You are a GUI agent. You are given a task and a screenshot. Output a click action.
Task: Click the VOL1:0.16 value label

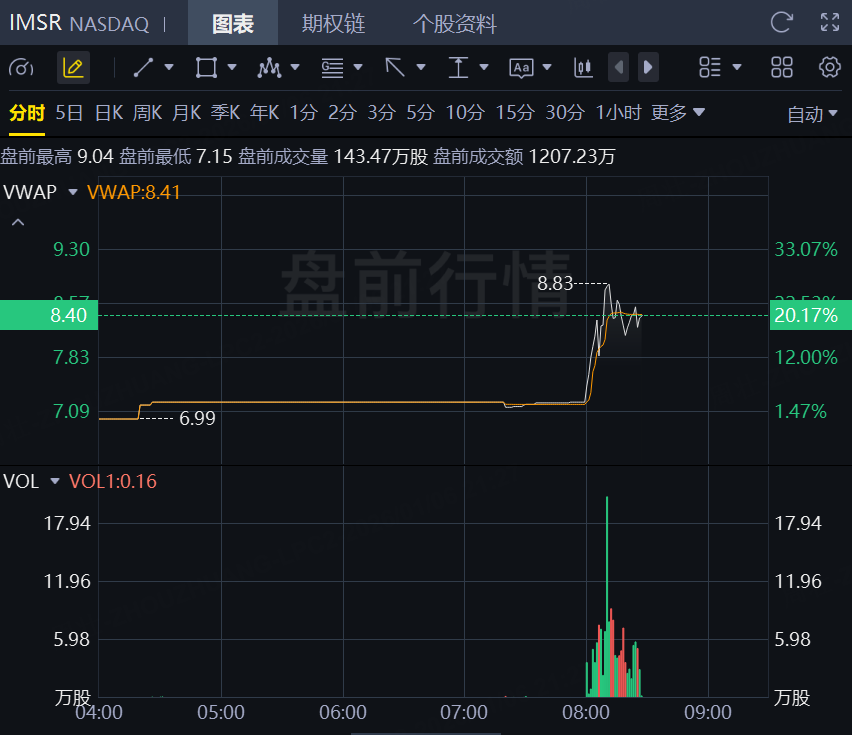click(113, 481)
